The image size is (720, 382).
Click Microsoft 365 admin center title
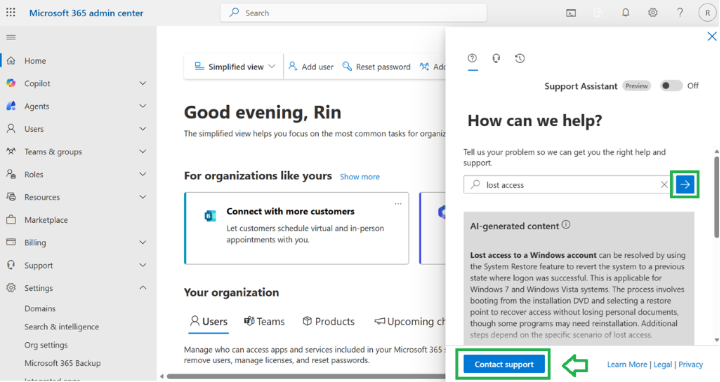(x=86, y=13)
